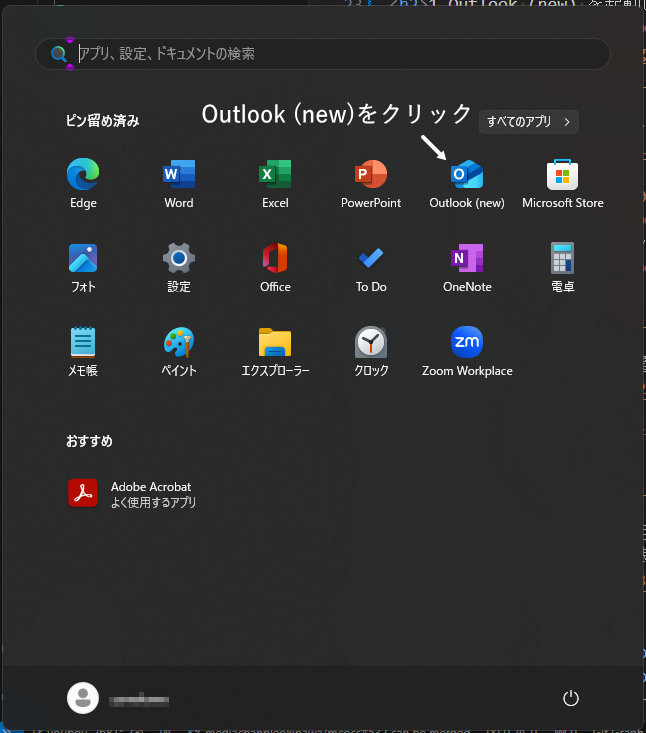Click the ピン留め済み heading text
This screenshot has width=646, height=733.
pos(102,121)
